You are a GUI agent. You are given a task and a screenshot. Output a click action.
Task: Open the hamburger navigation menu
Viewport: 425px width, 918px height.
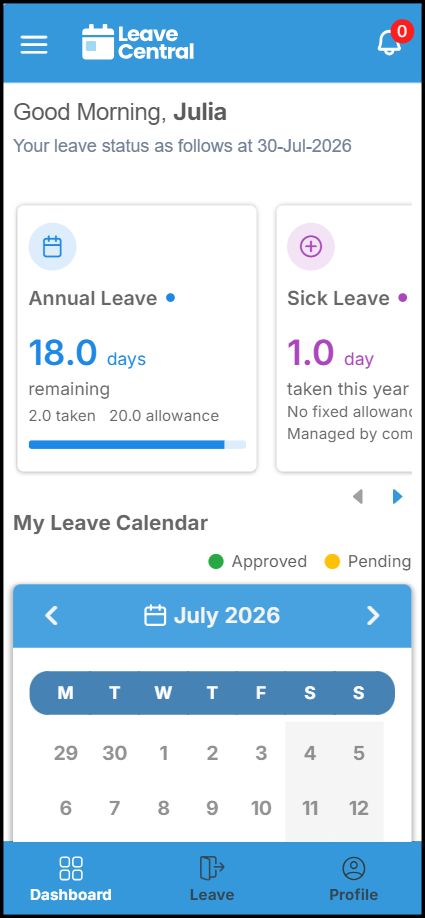(x=34, y=44)
